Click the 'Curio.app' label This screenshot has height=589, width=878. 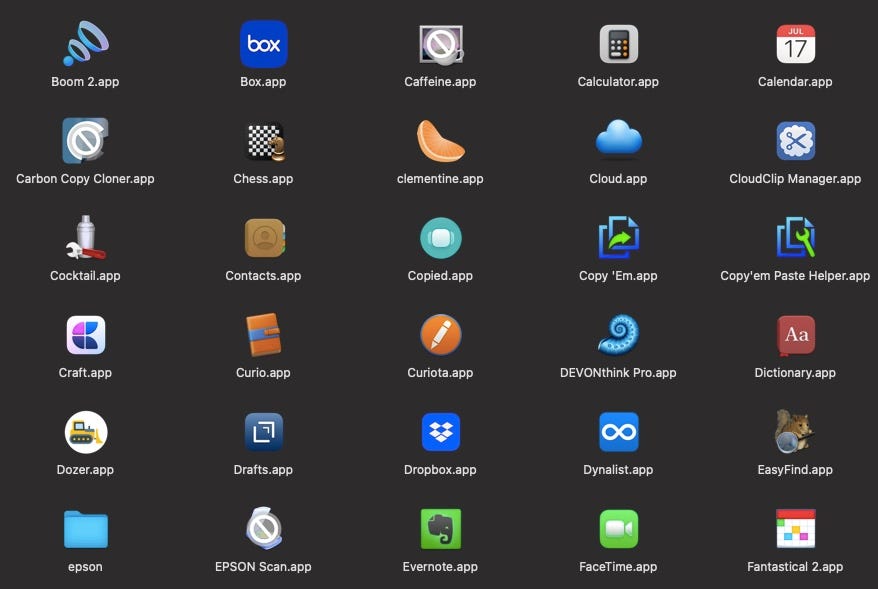coord(263,373)
